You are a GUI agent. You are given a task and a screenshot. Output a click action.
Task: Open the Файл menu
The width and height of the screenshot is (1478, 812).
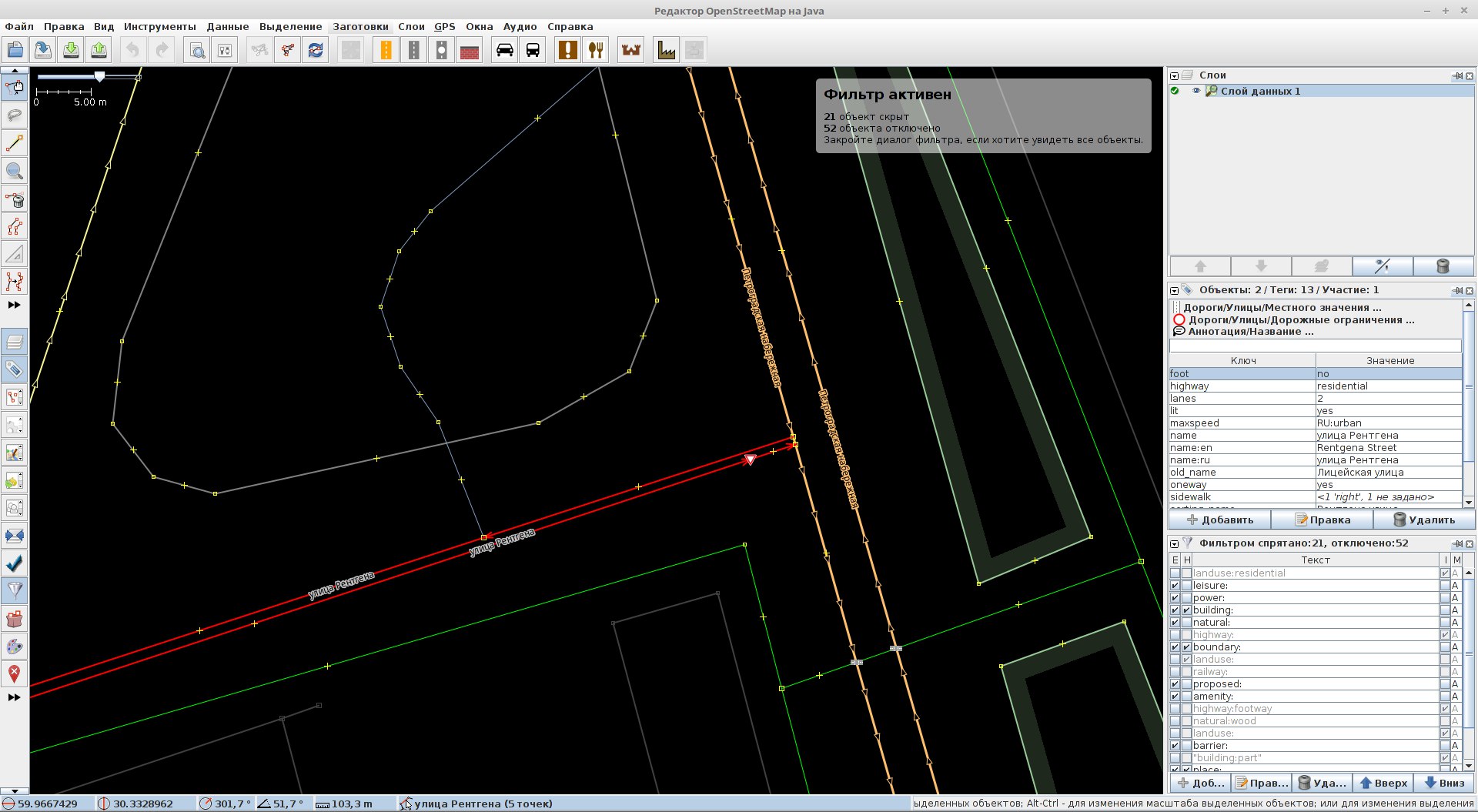tap(19, 26)
